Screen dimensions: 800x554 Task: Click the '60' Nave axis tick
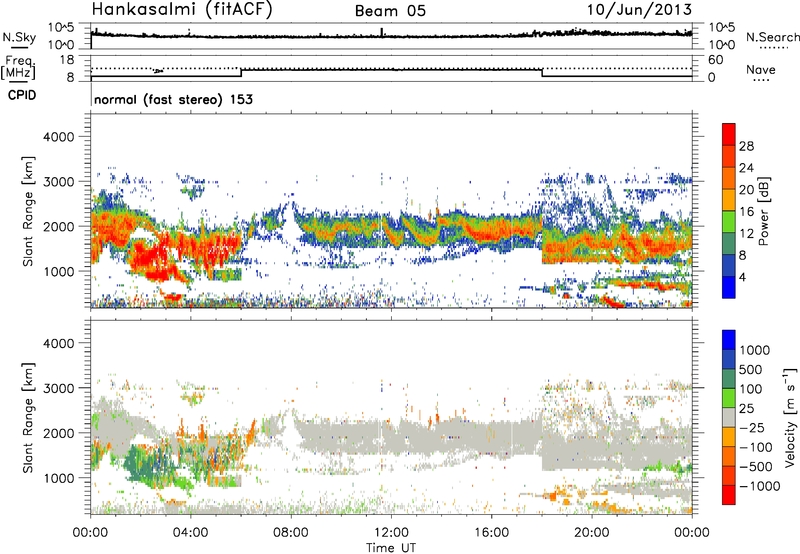pyautogui.click(x=715, y=60)
